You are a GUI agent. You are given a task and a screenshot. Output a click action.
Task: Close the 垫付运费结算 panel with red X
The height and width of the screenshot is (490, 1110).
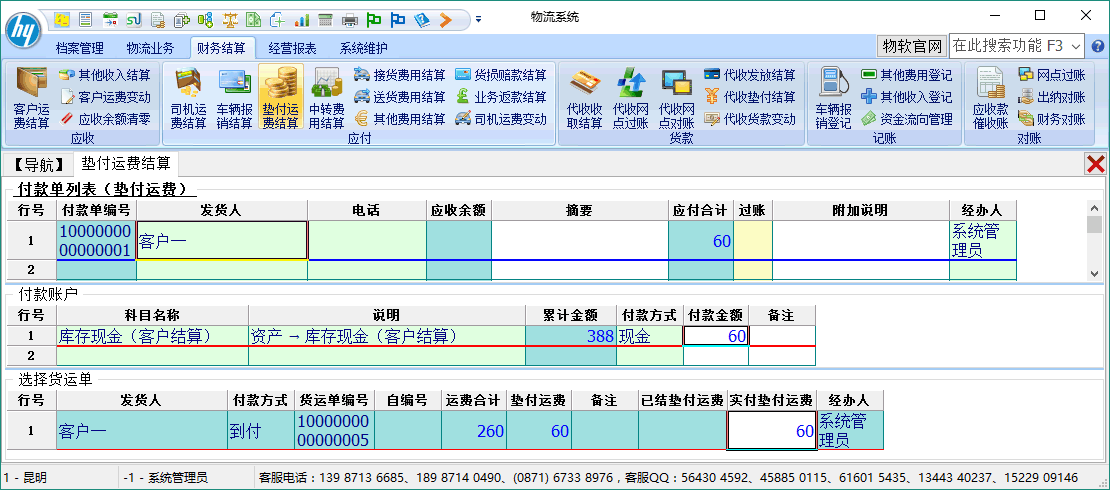1095,164
